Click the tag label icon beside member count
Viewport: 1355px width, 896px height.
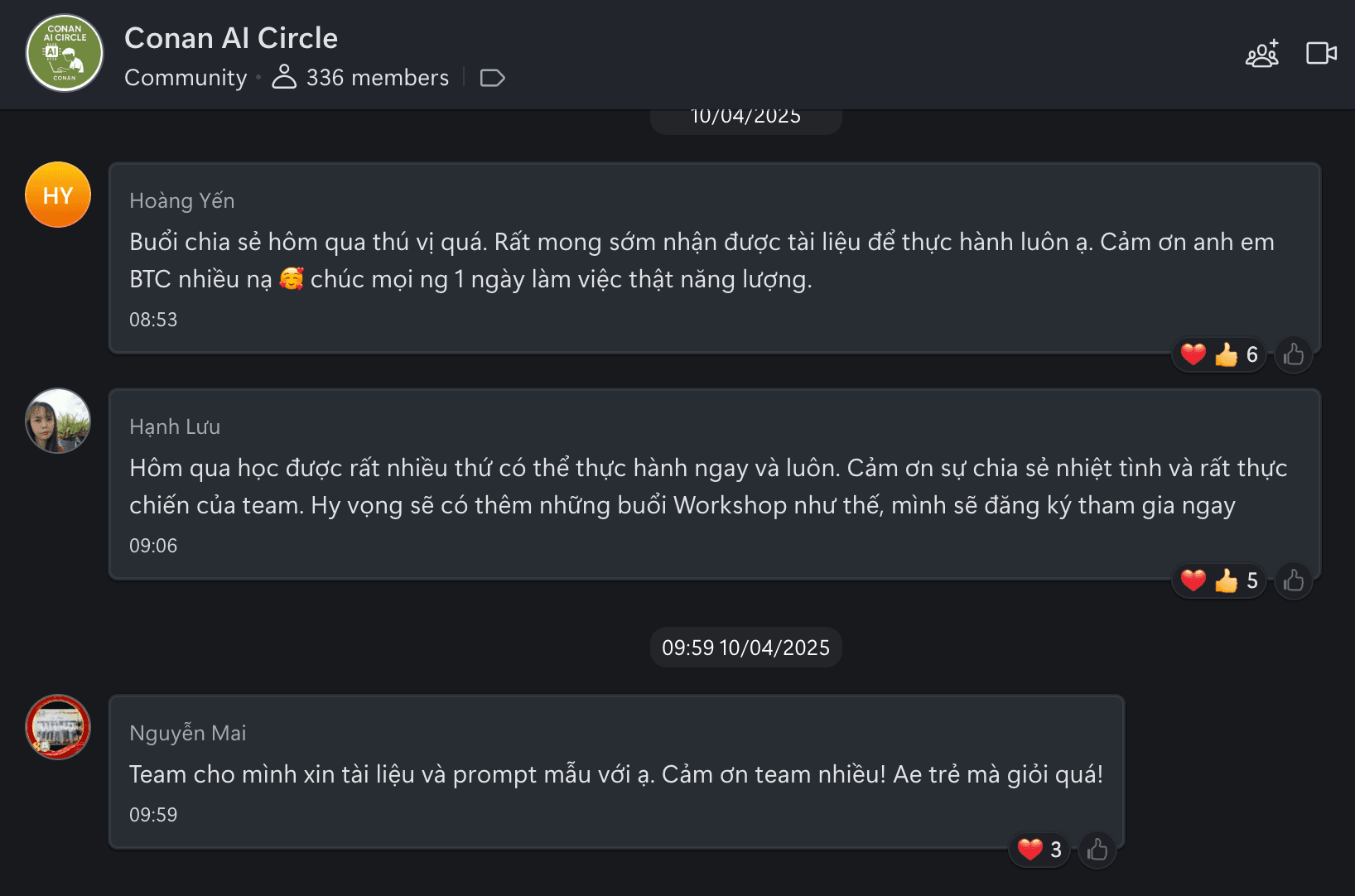(x=492, y=78)
